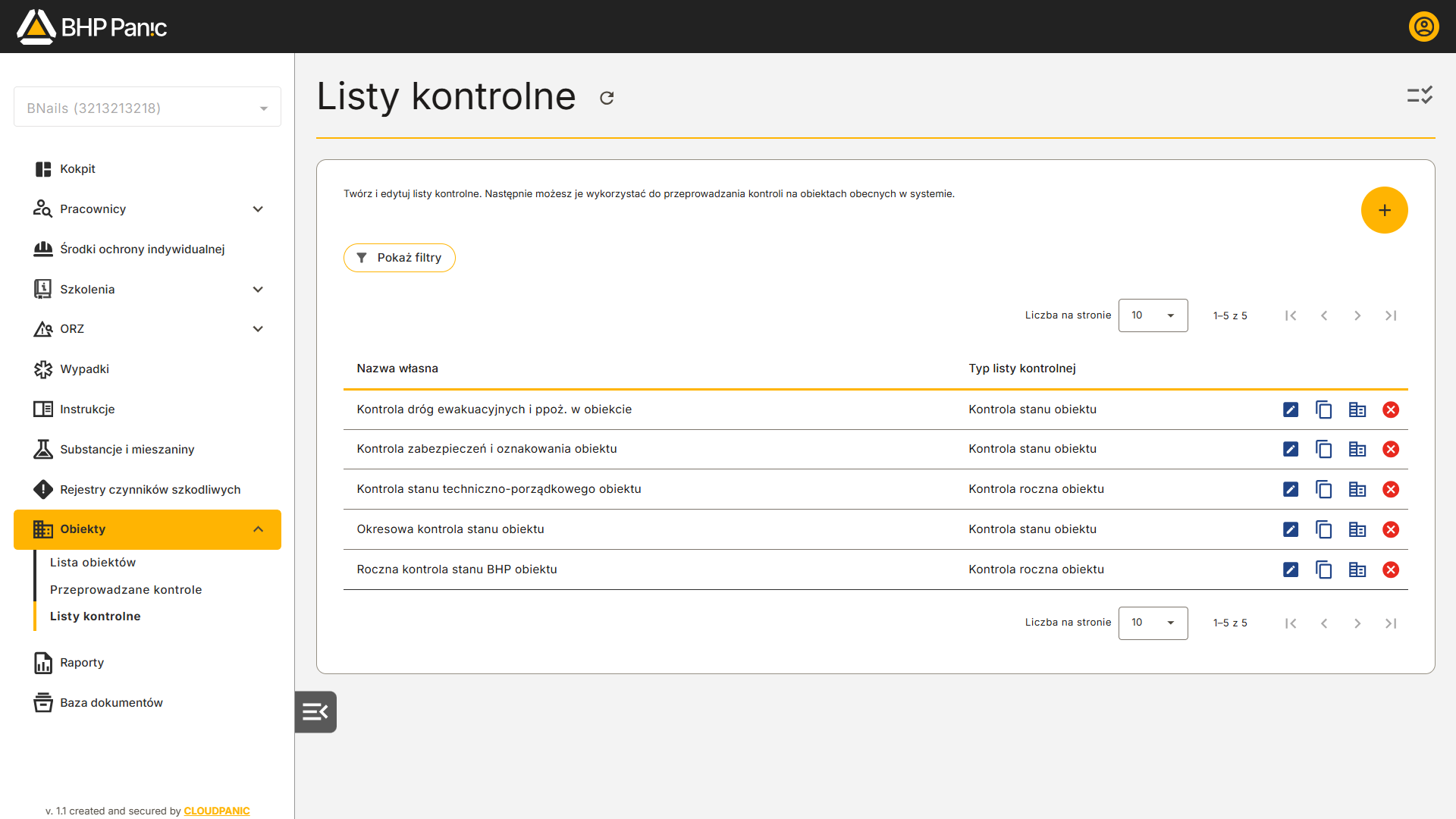Open Instrukcje section
The image size is (1456, 819).
[x=147, y=409]
